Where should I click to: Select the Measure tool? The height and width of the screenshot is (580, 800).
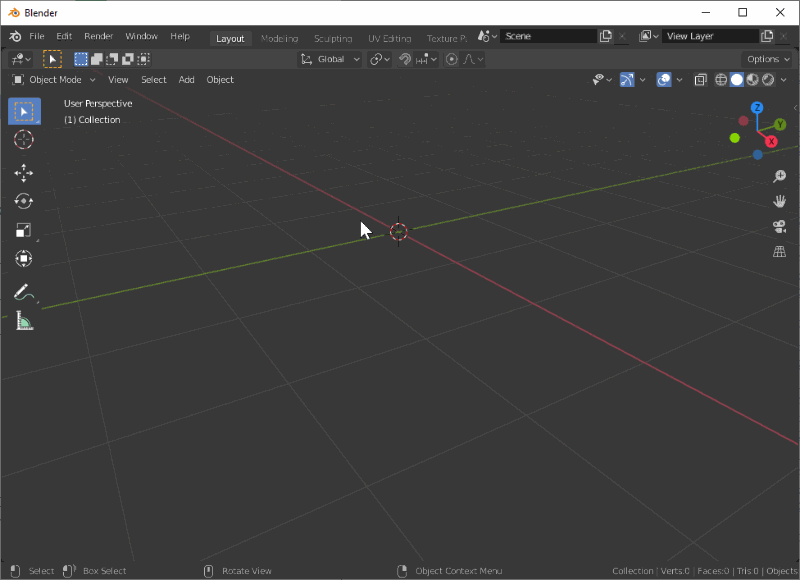click(x=24, y=322)
